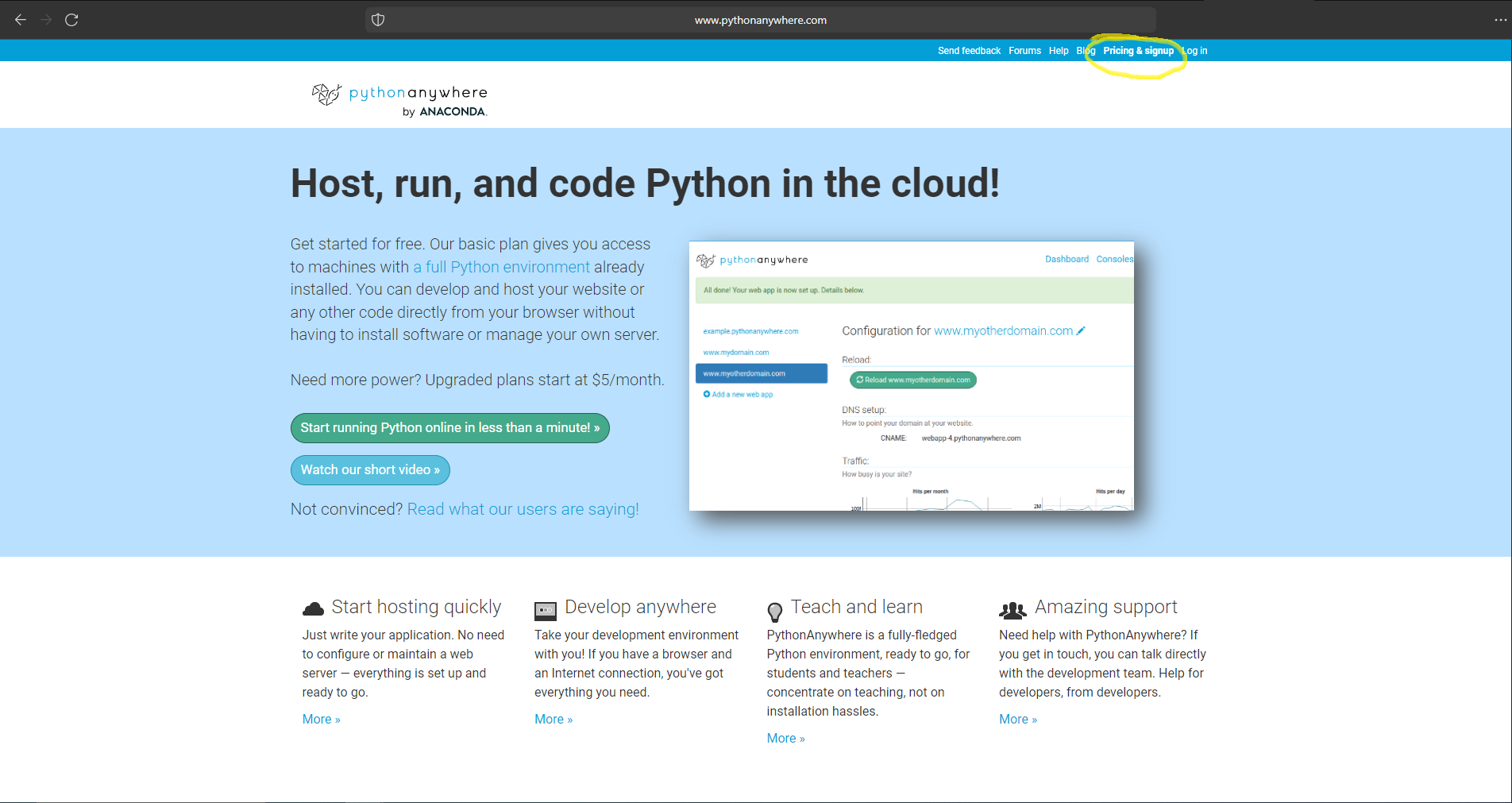Click More under Develop anywhere

pyautogui.click(x=553, y=719)
